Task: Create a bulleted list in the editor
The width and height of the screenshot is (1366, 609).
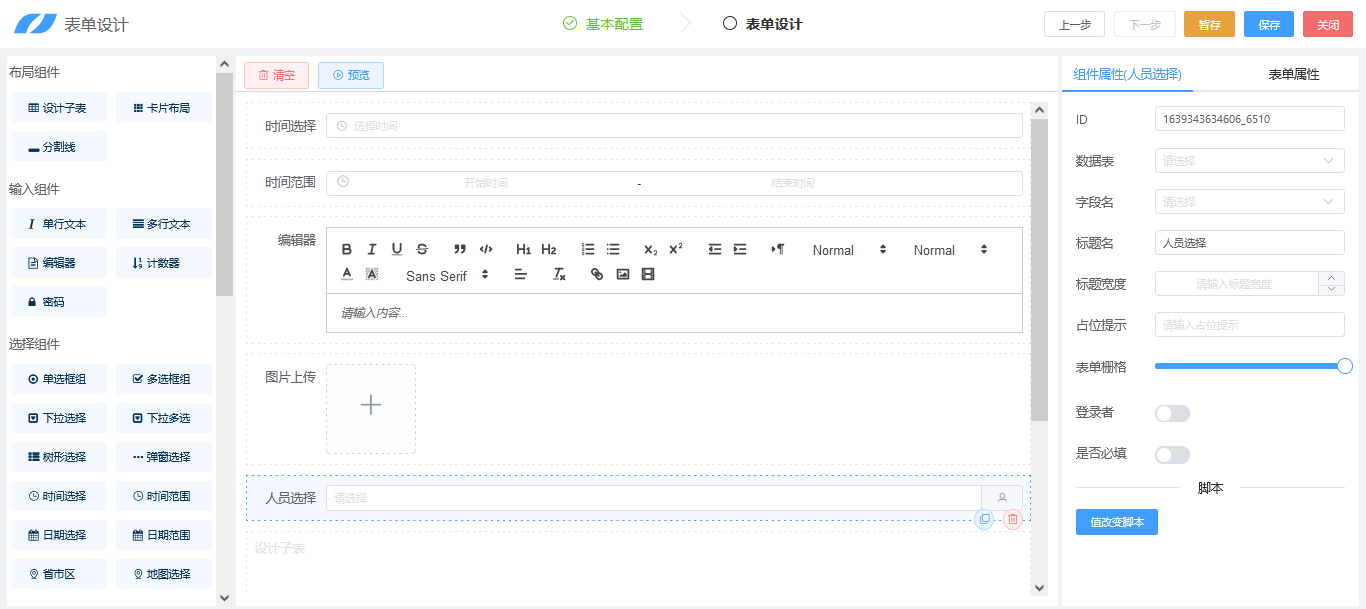Action: click(x=613, y=250)
